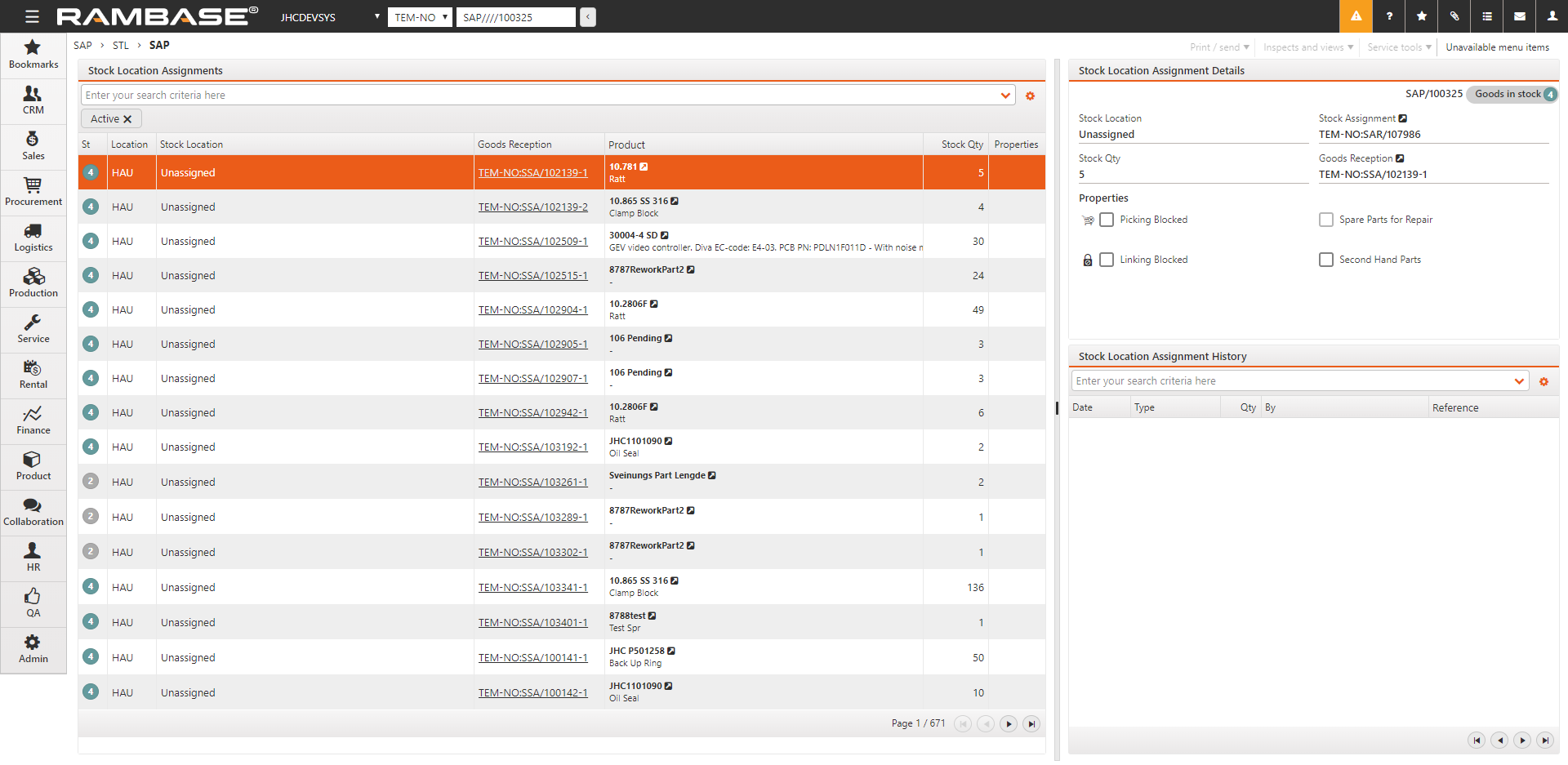Open the Logistics module icon
The image size is (1568, 765).
tap(33, 238)
